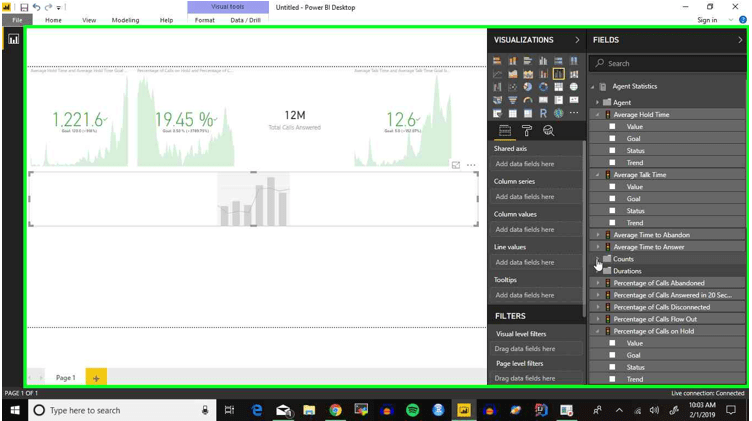Select the ArcGIS Maps visualization
The width and height of the screenshot is (752, 421).
(x=558, y=113)
